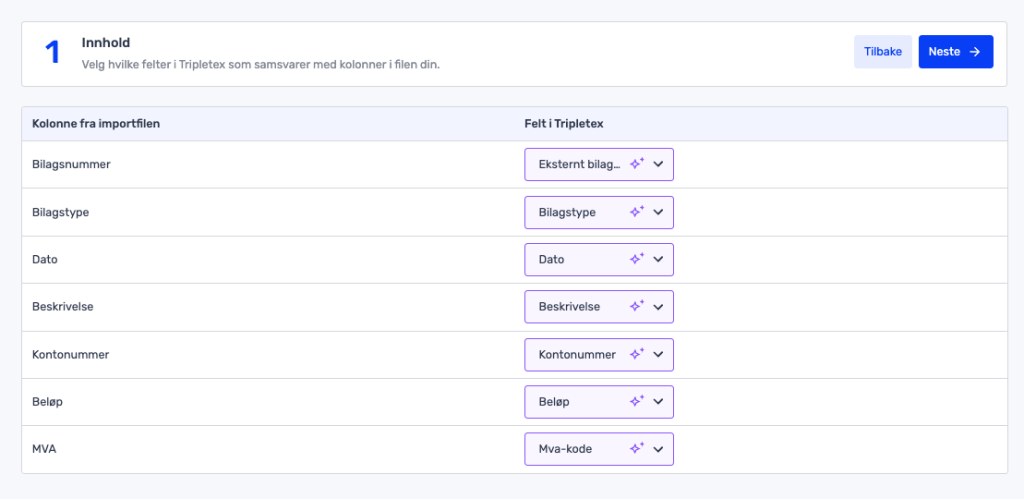
Task: Click the sparkle icon in Beløp dropdown
Action: [x=637, y=401]
